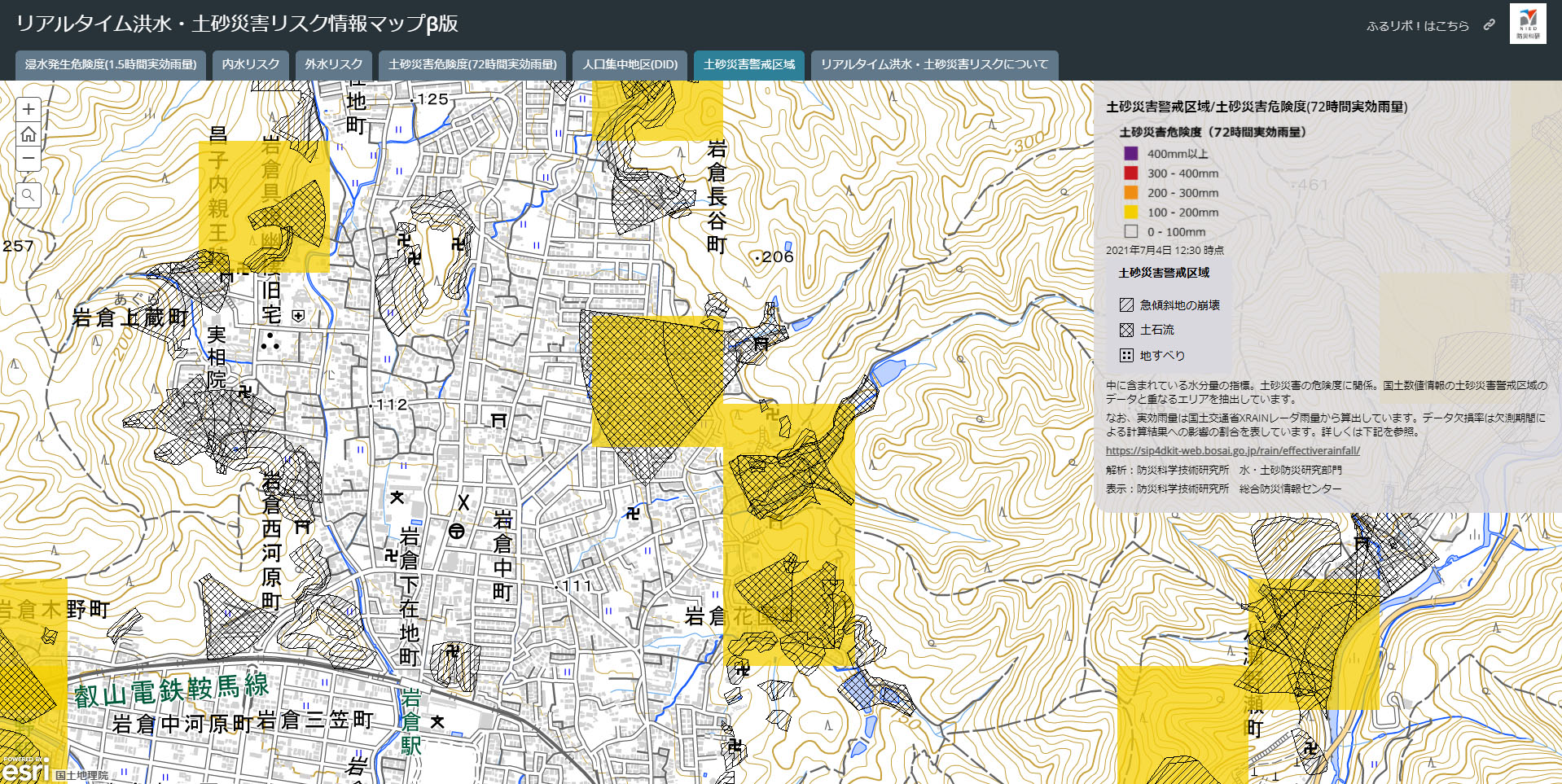Click the zoom out minus button
This screenshot has height=784, width=1562.
[29, 158]
